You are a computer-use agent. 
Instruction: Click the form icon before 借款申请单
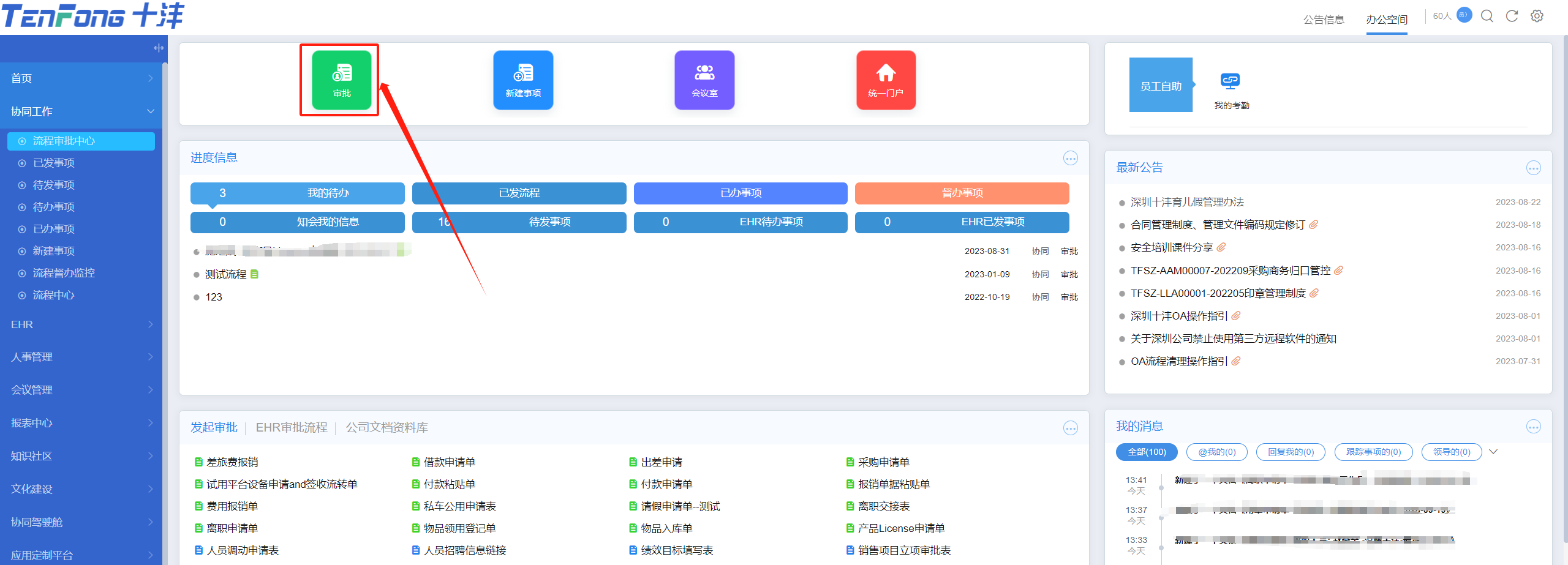(x=416, y=462)
